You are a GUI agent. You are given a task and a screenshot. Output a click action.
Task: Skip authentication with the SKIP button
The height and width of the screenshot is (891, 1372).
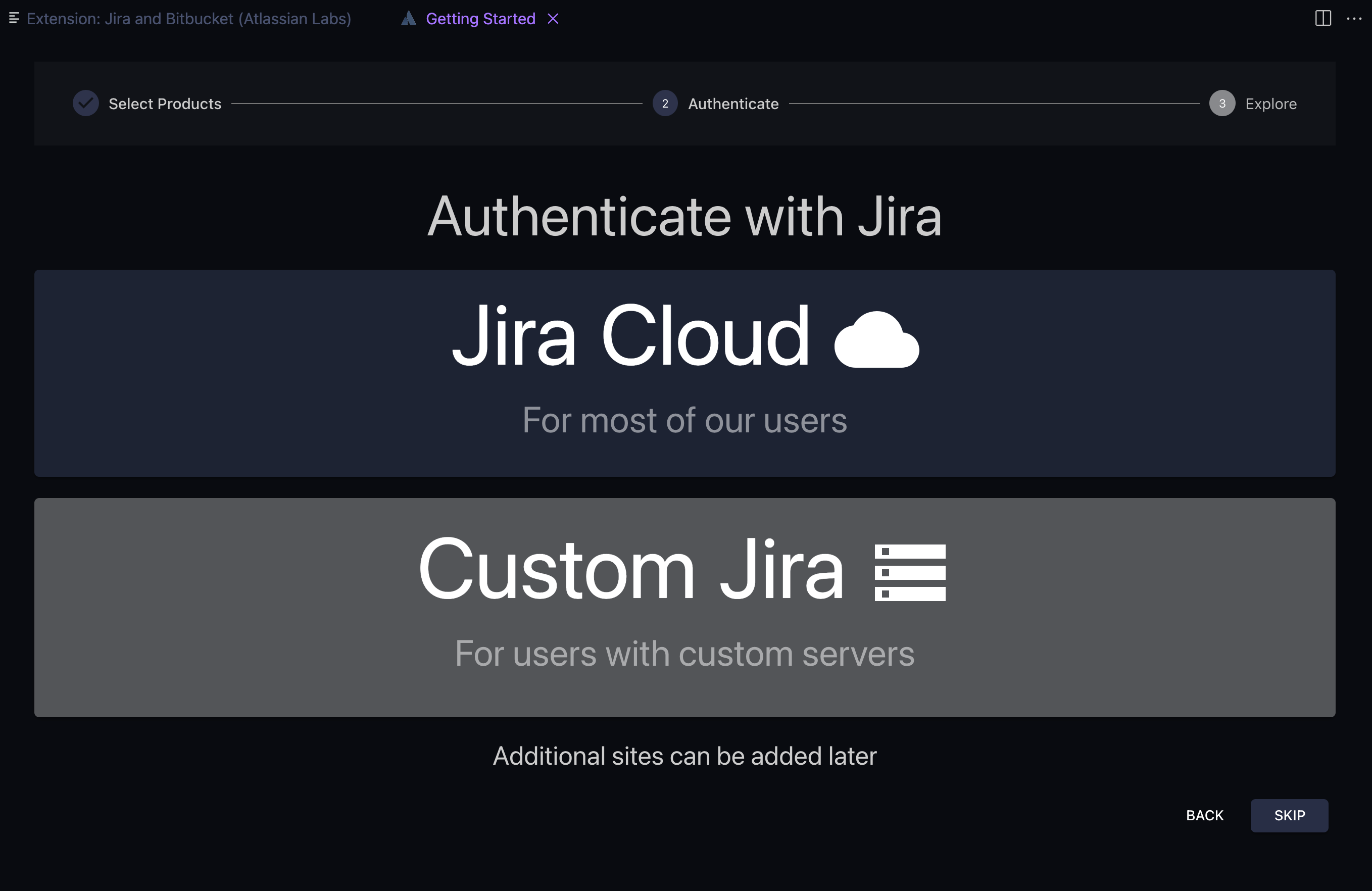pyautogui.click(x=1290, y=816)
